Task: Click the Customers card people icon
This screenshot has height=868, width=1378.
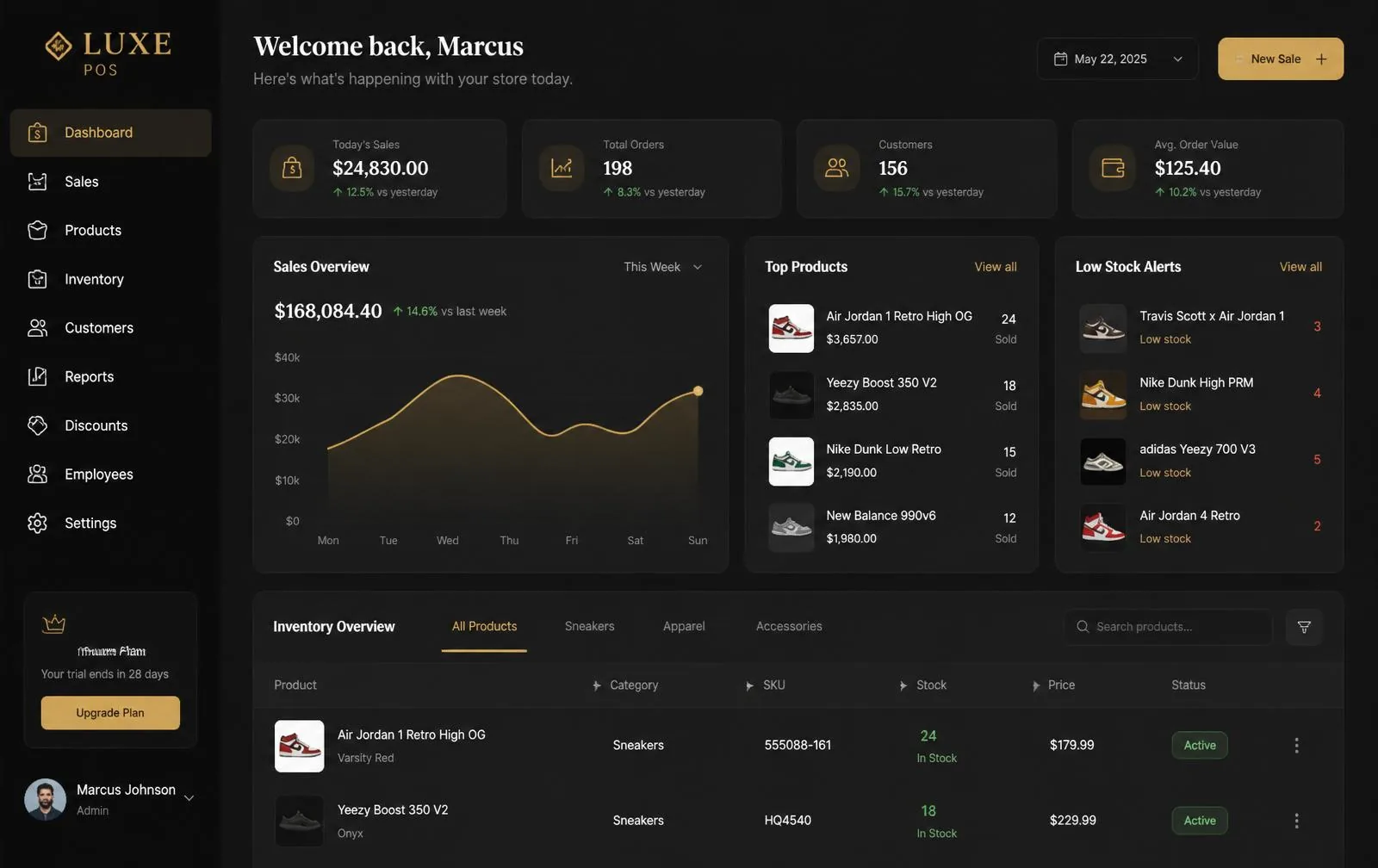Action: tap(836, 168)
